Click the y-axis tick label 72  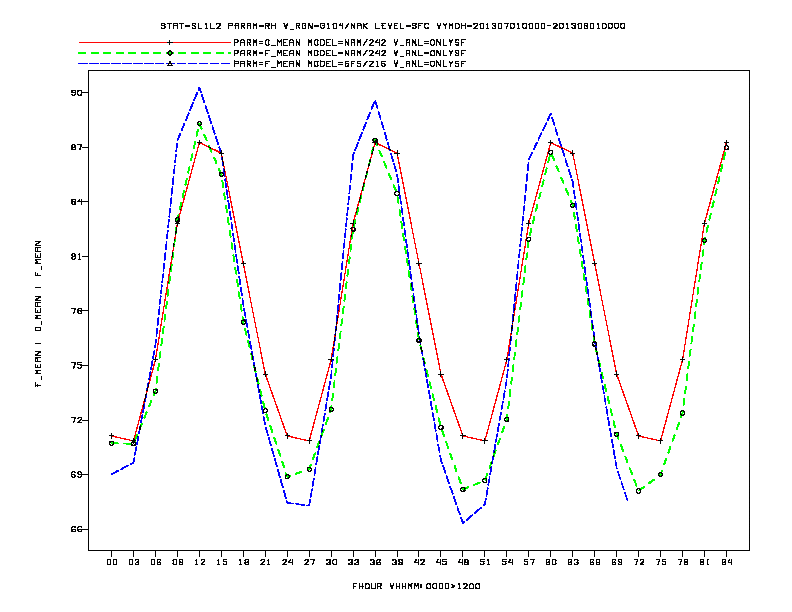pos(77,420)
